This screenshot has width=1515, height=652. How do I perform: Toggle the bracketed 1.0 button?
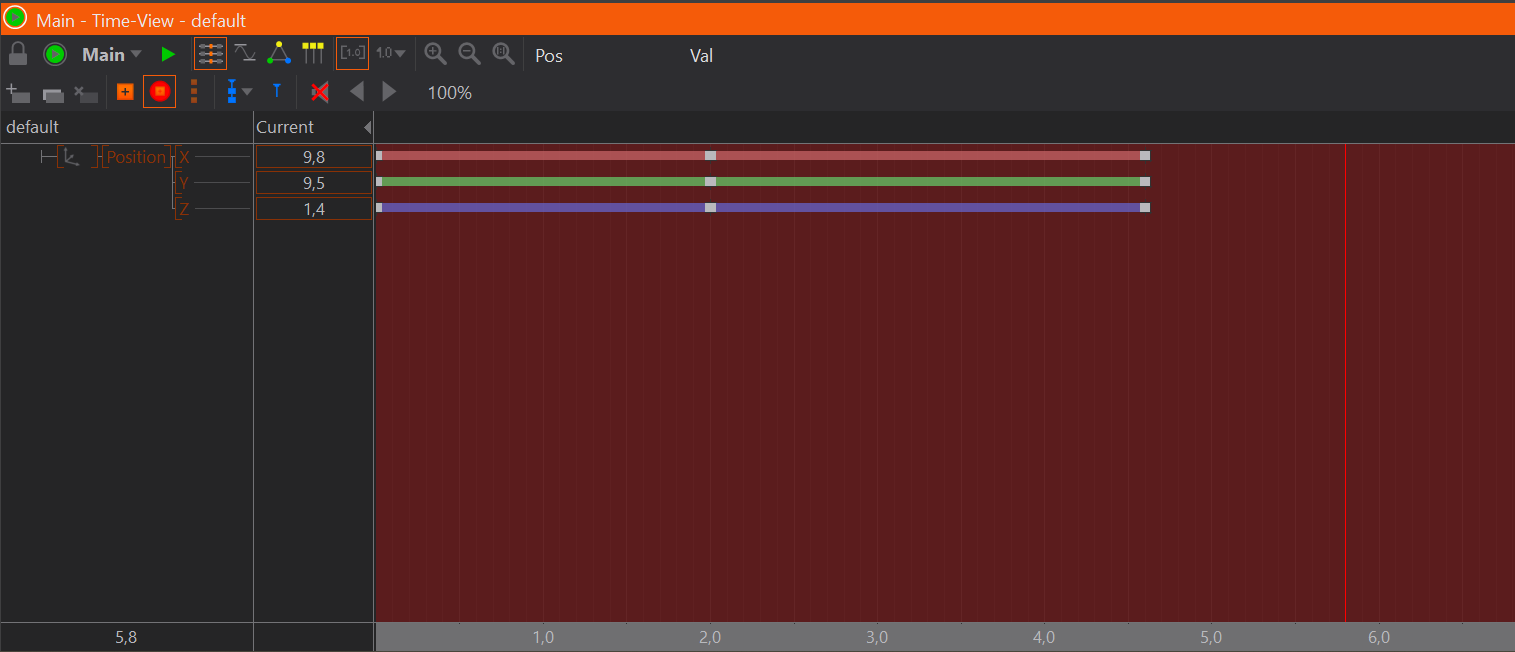[x=352, y=53]
